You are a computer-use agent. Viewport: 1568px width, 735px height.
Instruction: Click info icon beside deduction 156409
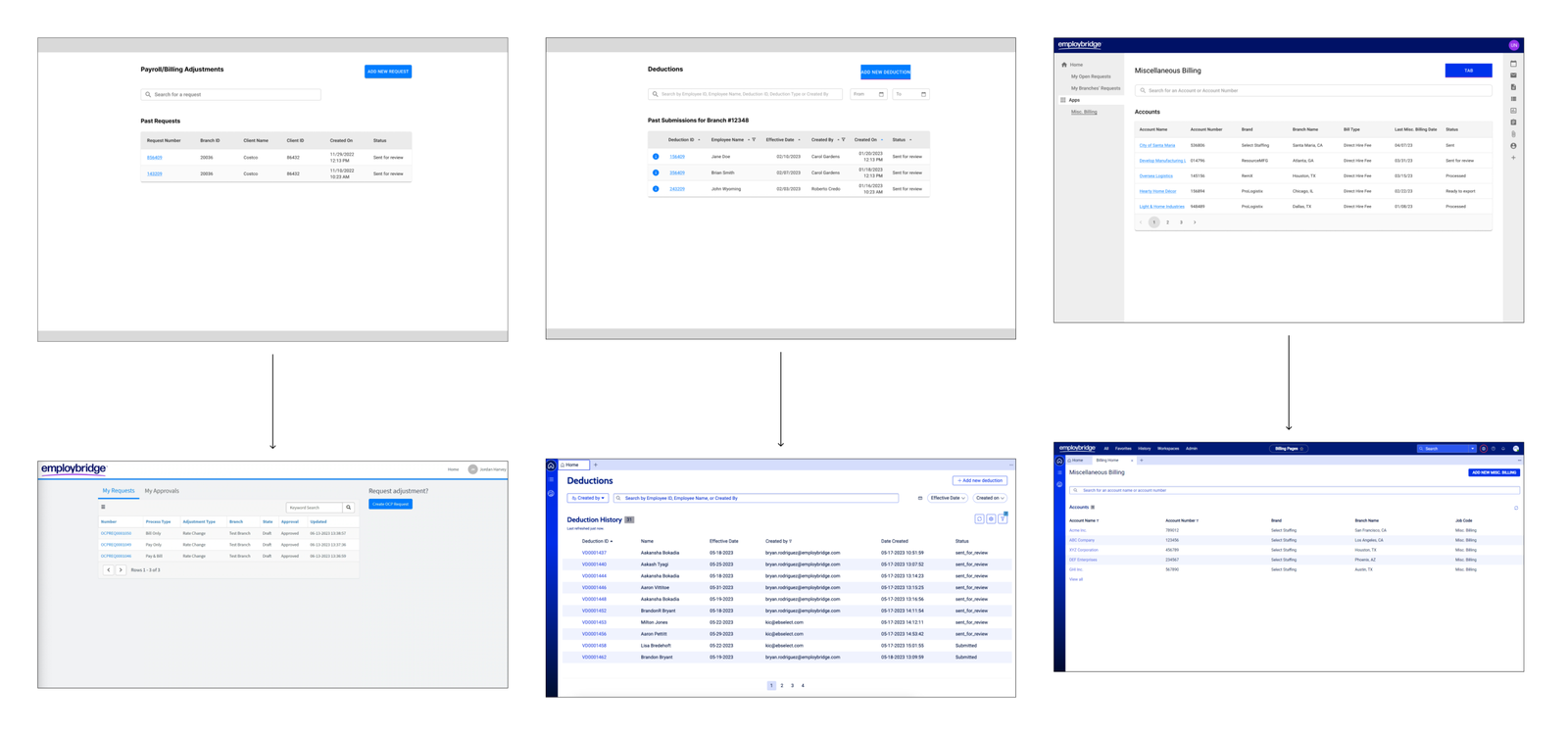(x=656, y=157)
